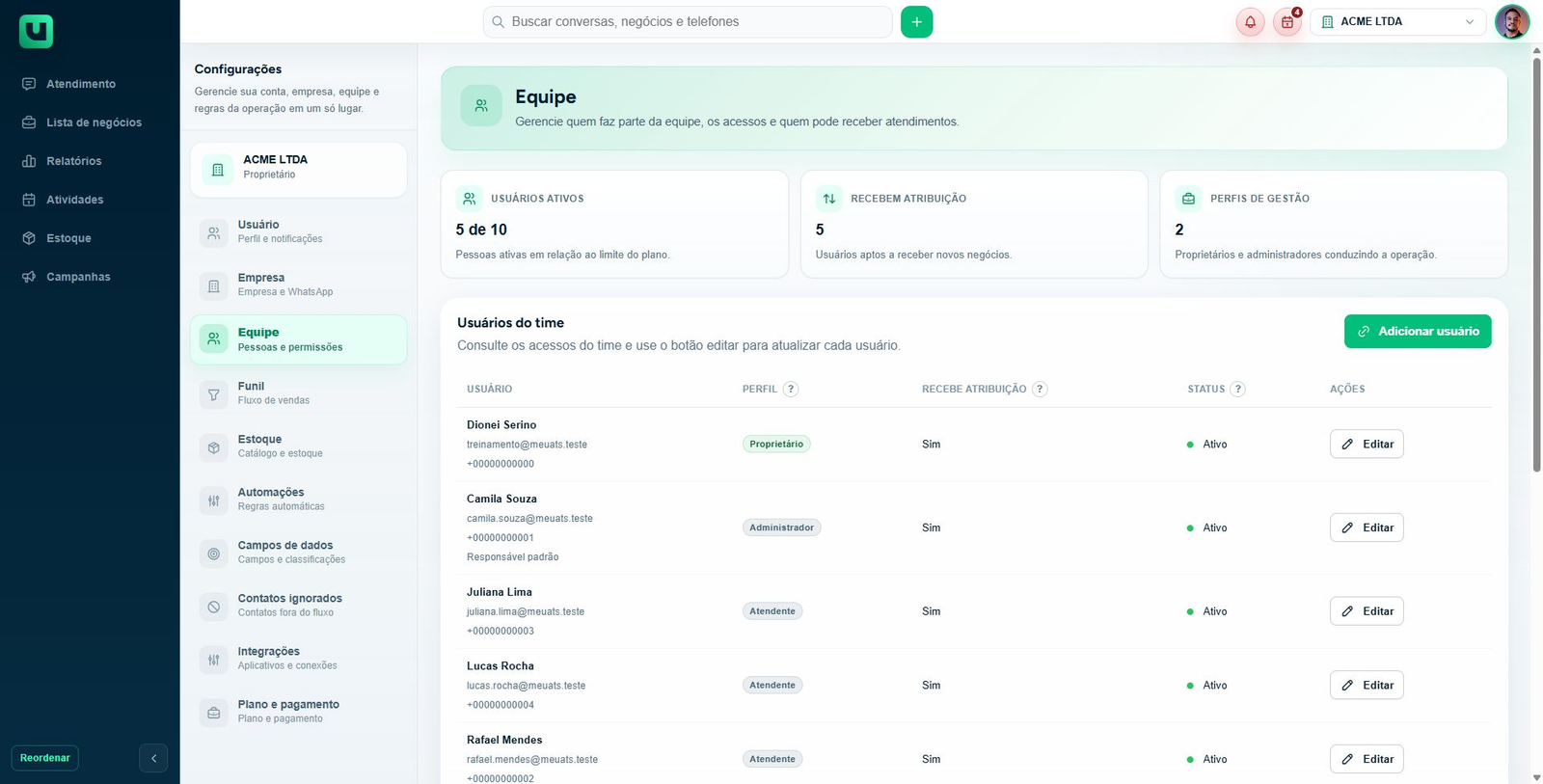Collapse the left sidebar with the chevron button
The width and height of the screenshot is (1543, 784).
click(x=153, y=758)
